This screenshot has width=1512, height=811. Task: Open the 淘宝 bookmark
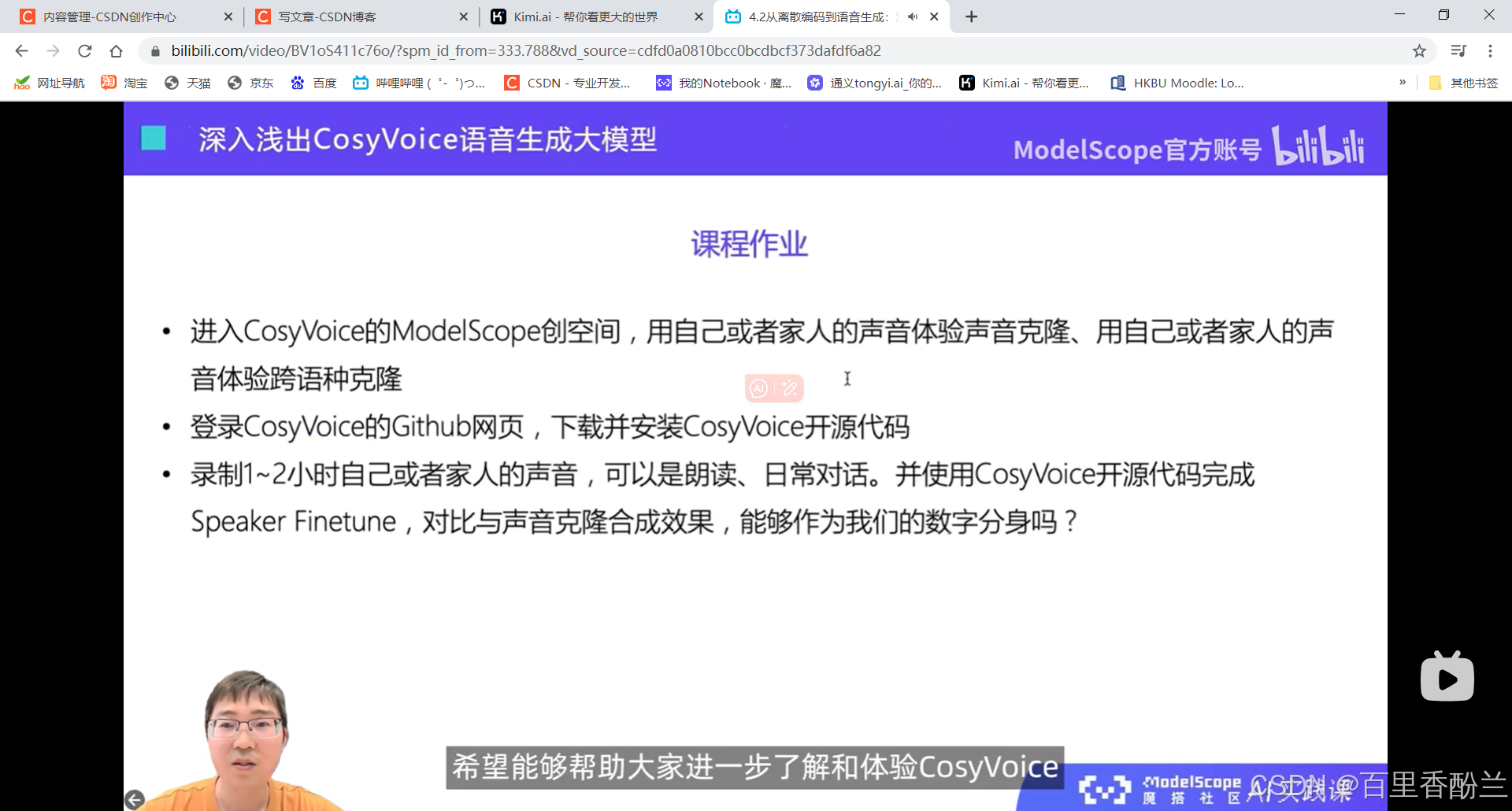[x=124, y=83]
